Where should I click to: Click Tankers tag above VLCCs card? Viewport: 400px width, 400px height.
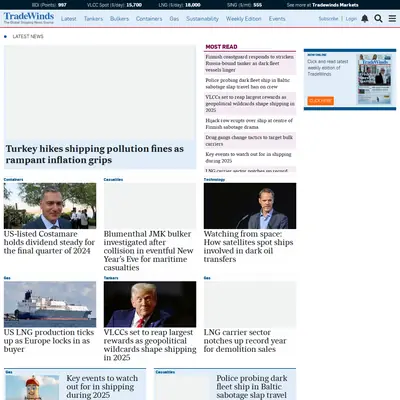(111, 278)
